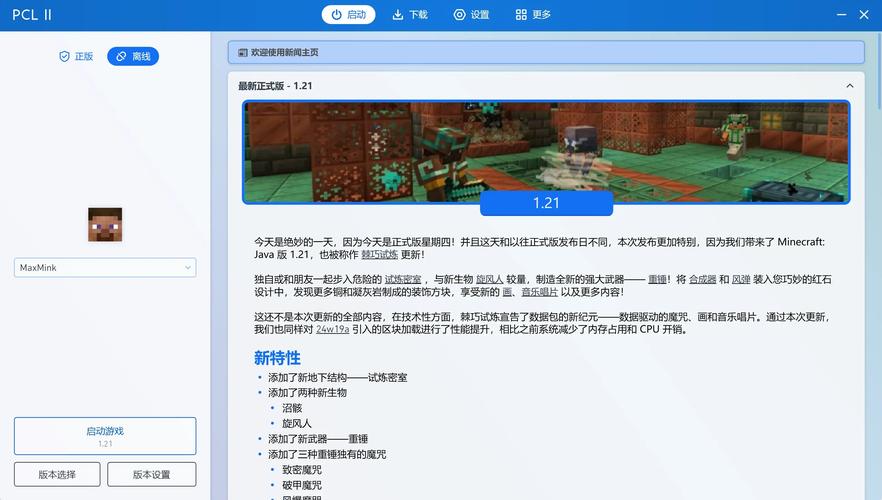The height and width of the screenshot is (500, 882).
Task: Open the 画 link
Action: coord(507,292)
